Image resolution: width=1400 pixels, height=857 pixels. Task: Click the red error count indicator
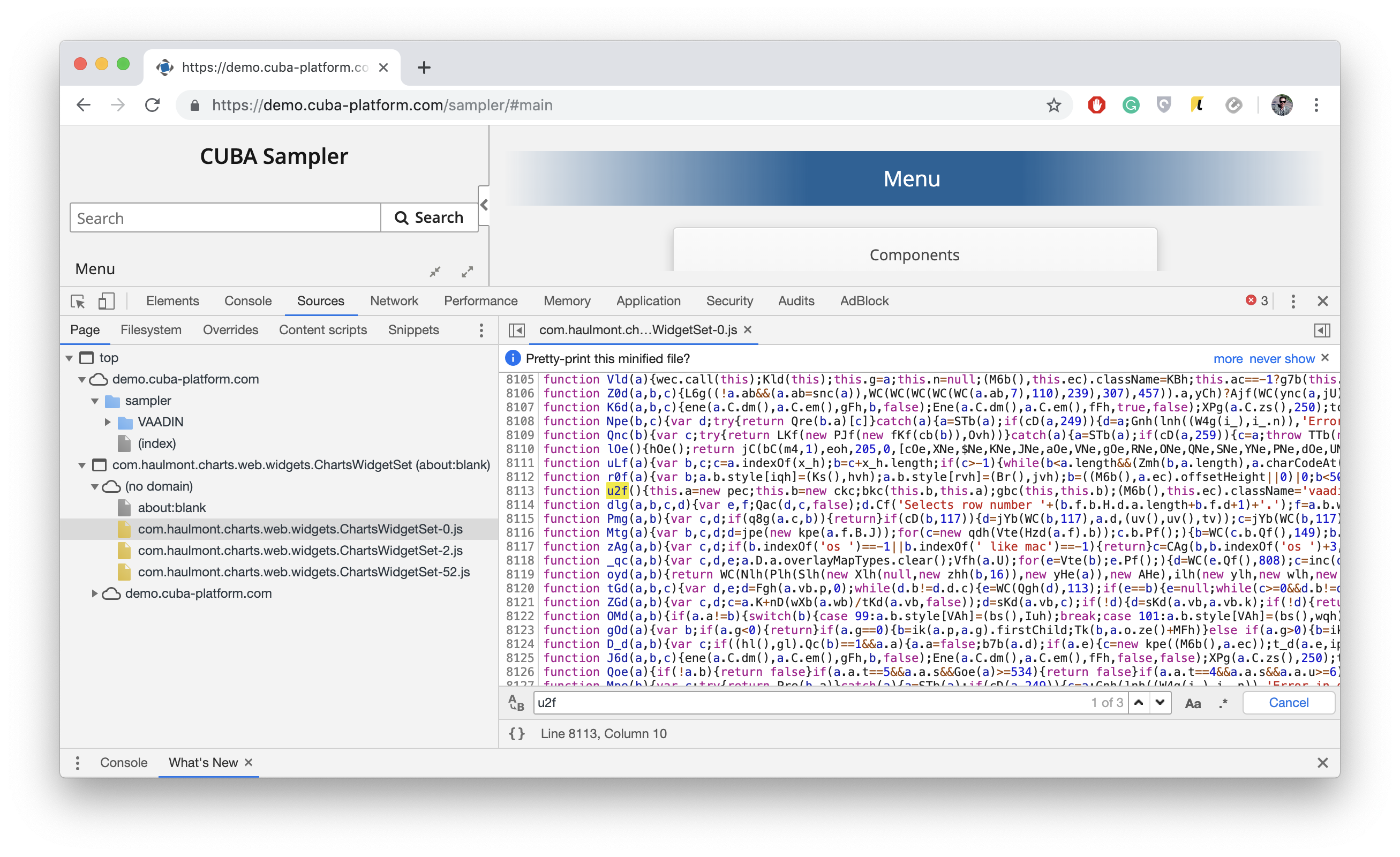[x=1256, y=300]
